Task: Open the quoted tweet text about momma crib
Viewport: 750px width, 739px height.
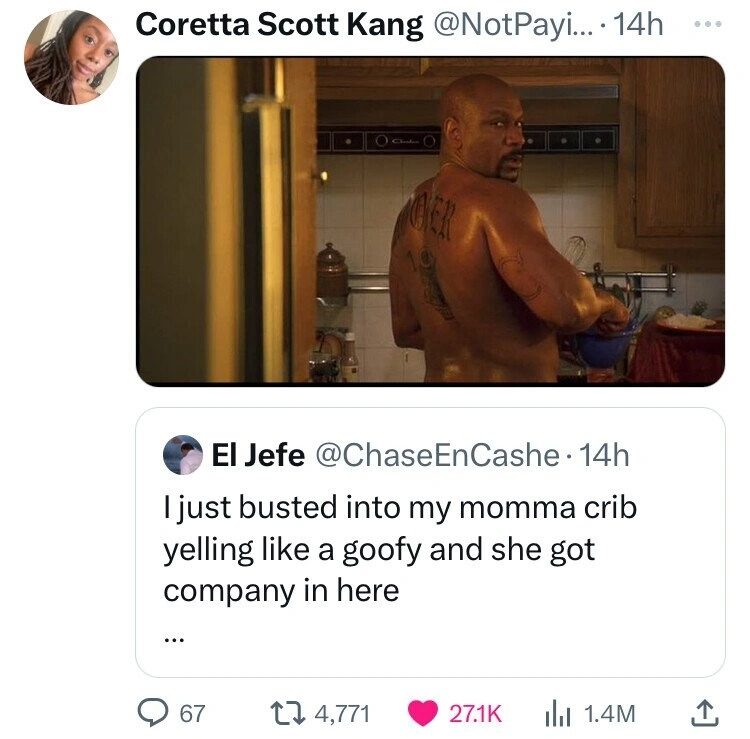Action: click(x=400, y=548)
